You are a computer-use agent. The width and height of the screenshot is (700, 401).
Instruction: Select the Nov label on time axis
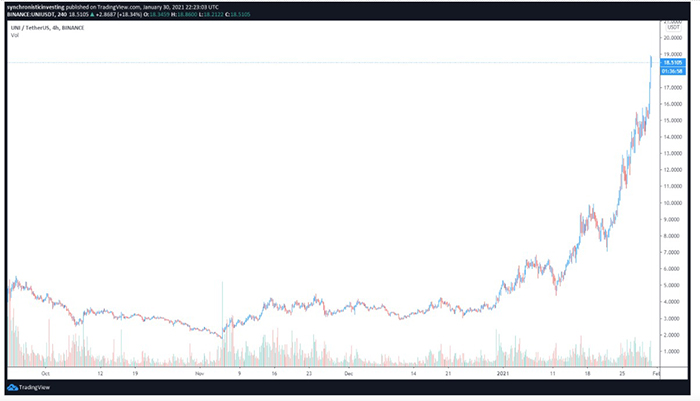pyautogui.click(x=200, y=371)
